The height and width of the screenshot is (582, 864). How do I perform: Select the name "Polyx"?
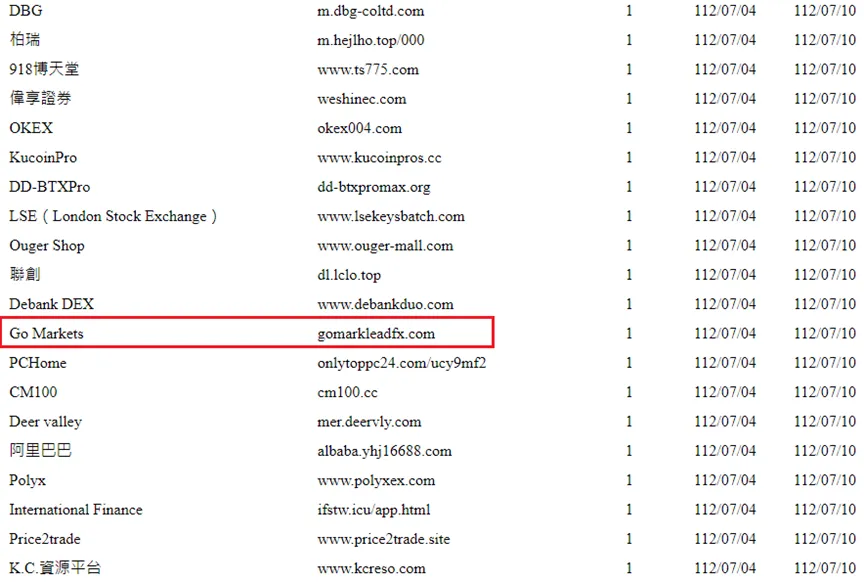coord(28,480)
